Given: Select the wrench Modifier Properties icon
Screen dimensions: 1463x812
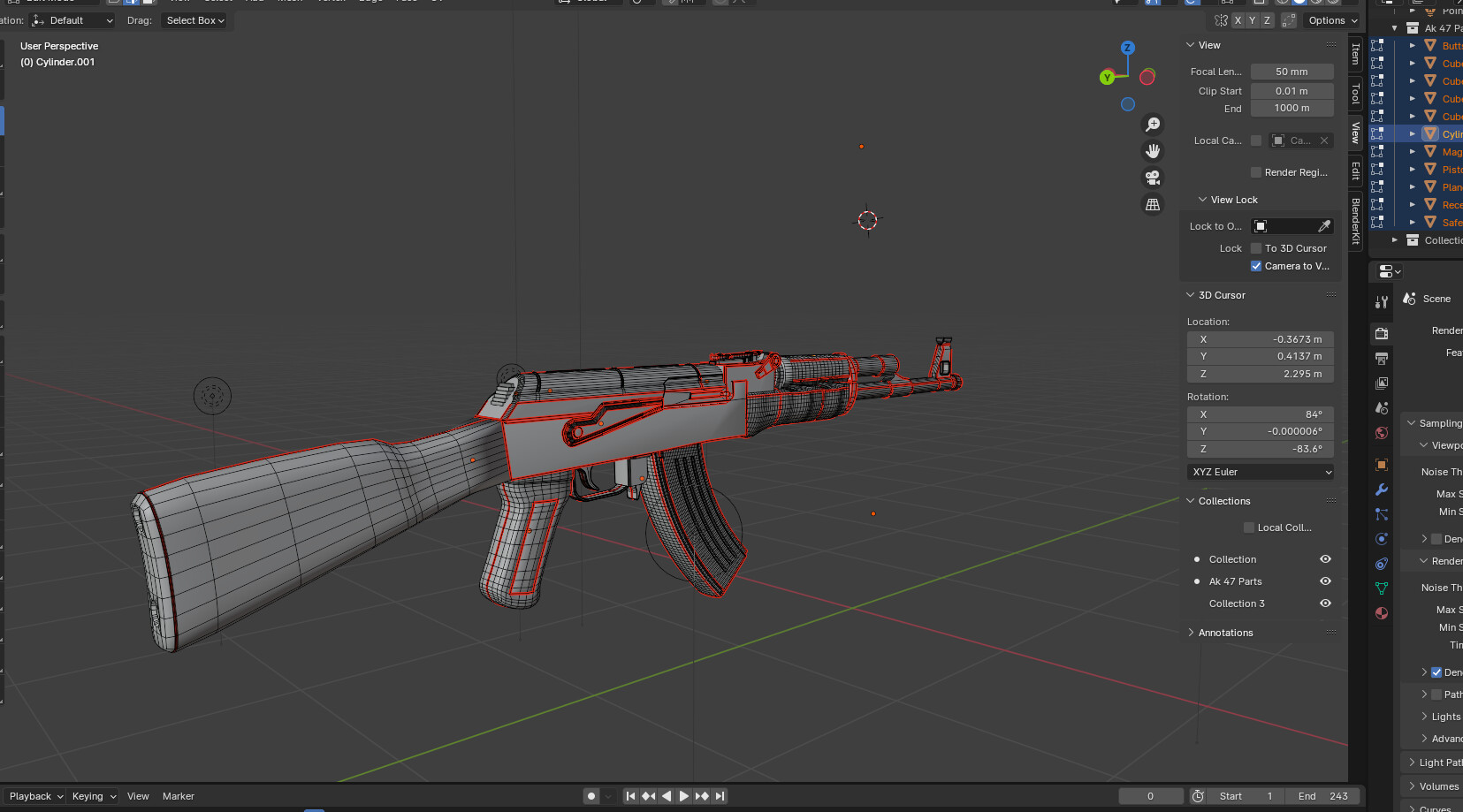Looking at the screenshot, I should coord(1381,489).
